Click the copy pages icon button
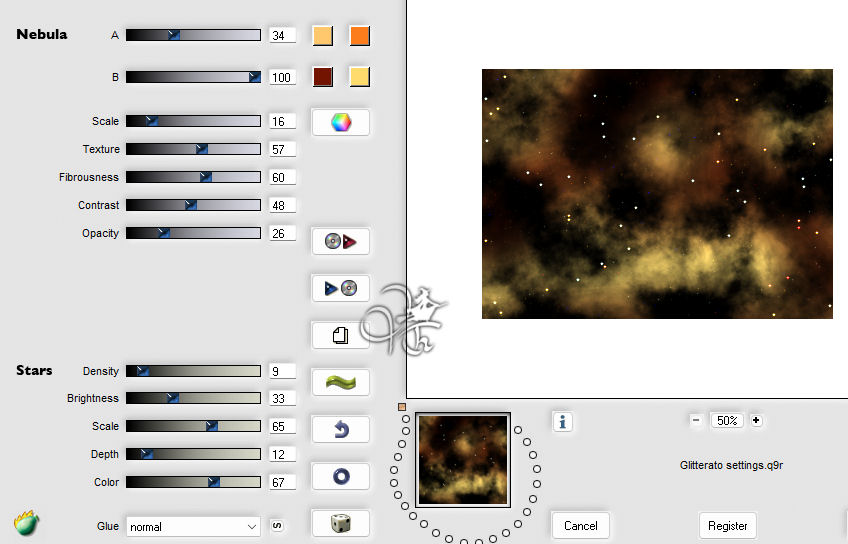848x544 pixels. click(x=340, y=335)
